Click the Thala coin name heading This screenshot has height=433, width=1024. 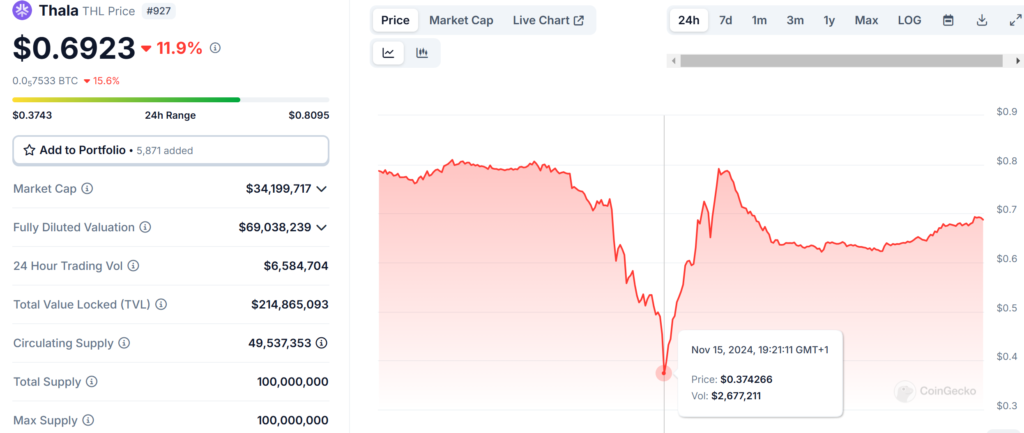tap(59, 10)
